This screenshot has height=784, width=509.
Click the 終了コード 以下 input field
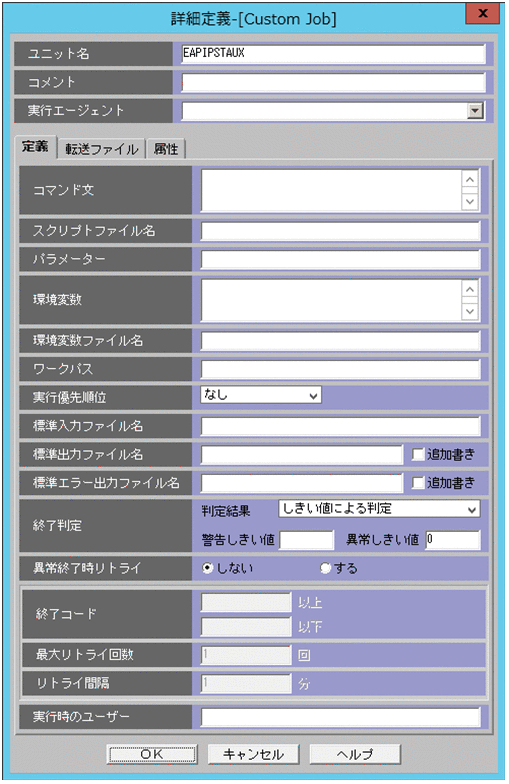pos(246,626)
